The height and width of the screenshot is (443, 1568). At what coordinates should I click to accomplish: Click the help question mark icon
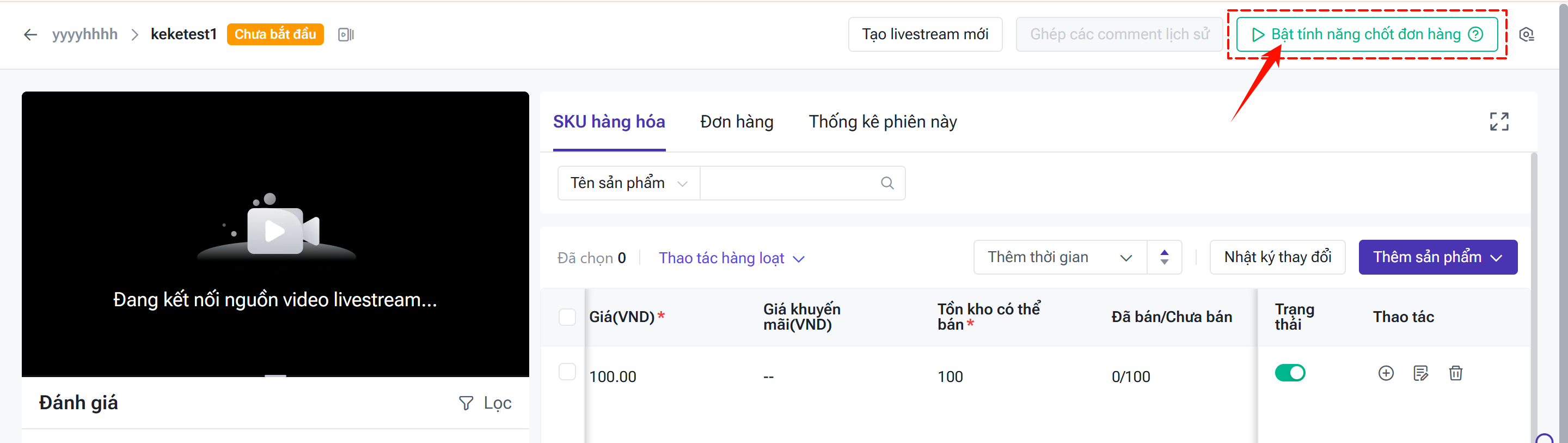pyautogui.click(x=1475, y=34)
